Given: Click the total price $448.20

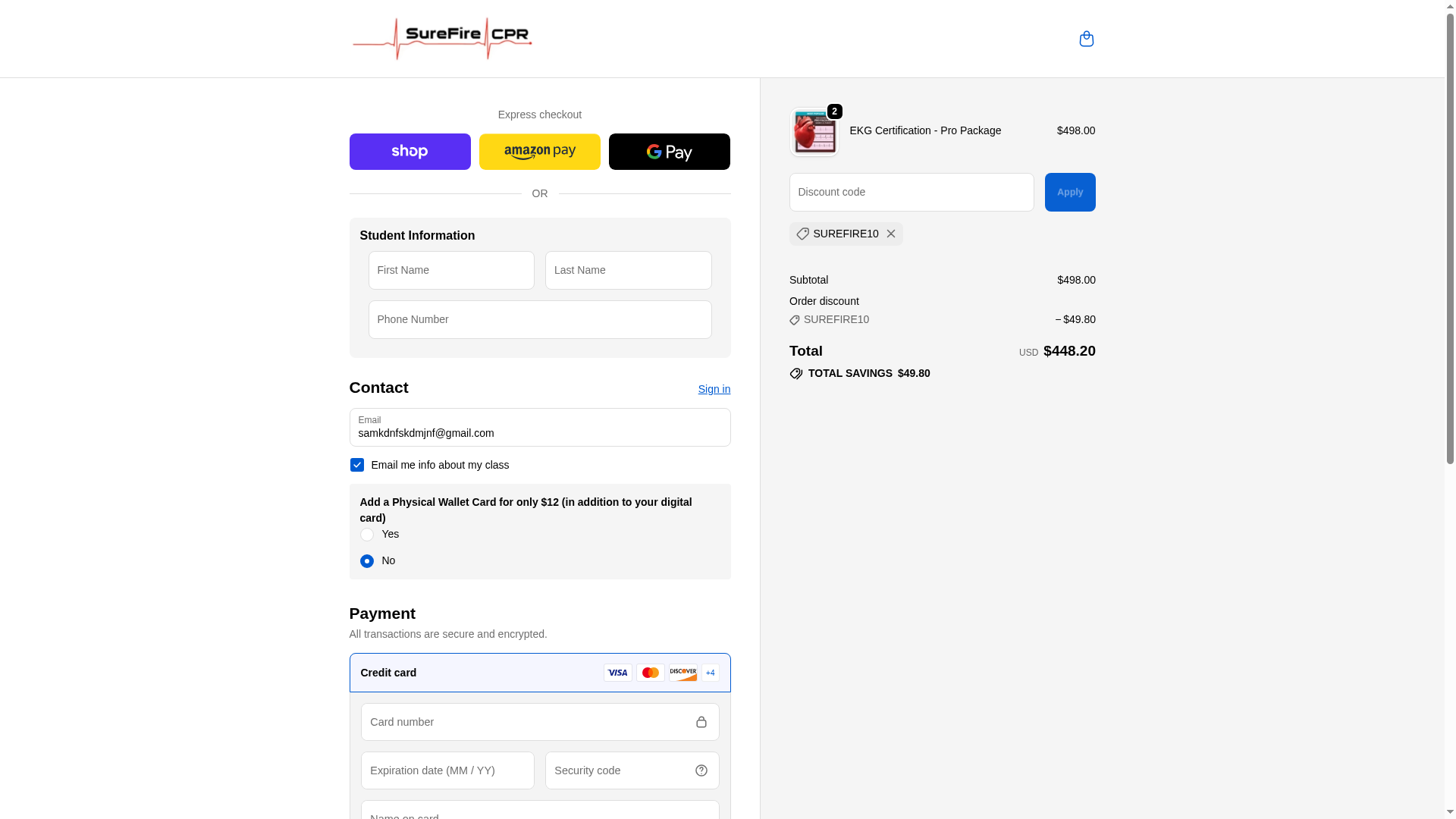Looking at the screenshot, I should (x=1069, y=351).
